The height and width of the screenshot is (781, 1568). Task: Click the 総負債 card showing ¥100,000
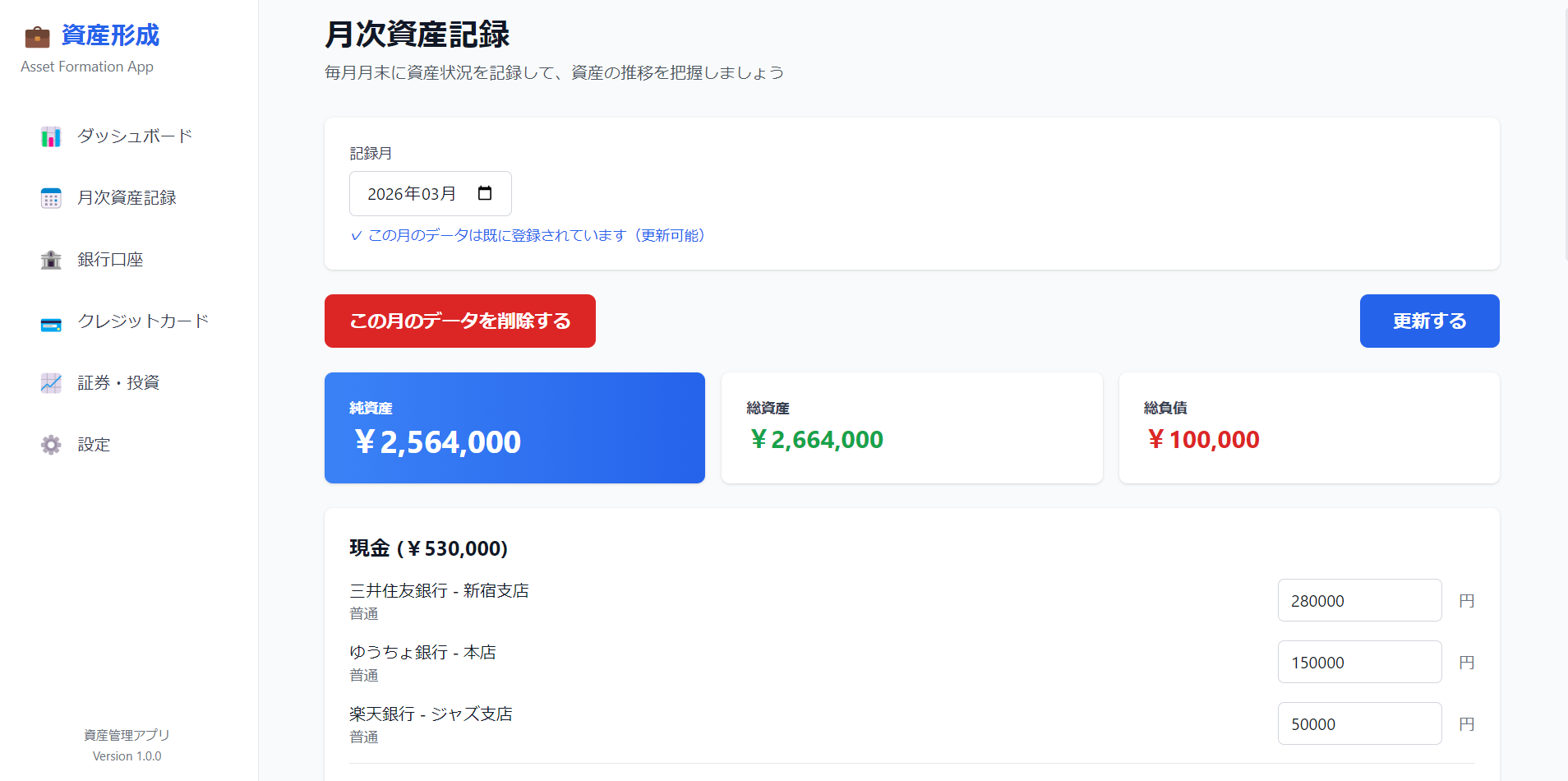[x=1308, y=427]
